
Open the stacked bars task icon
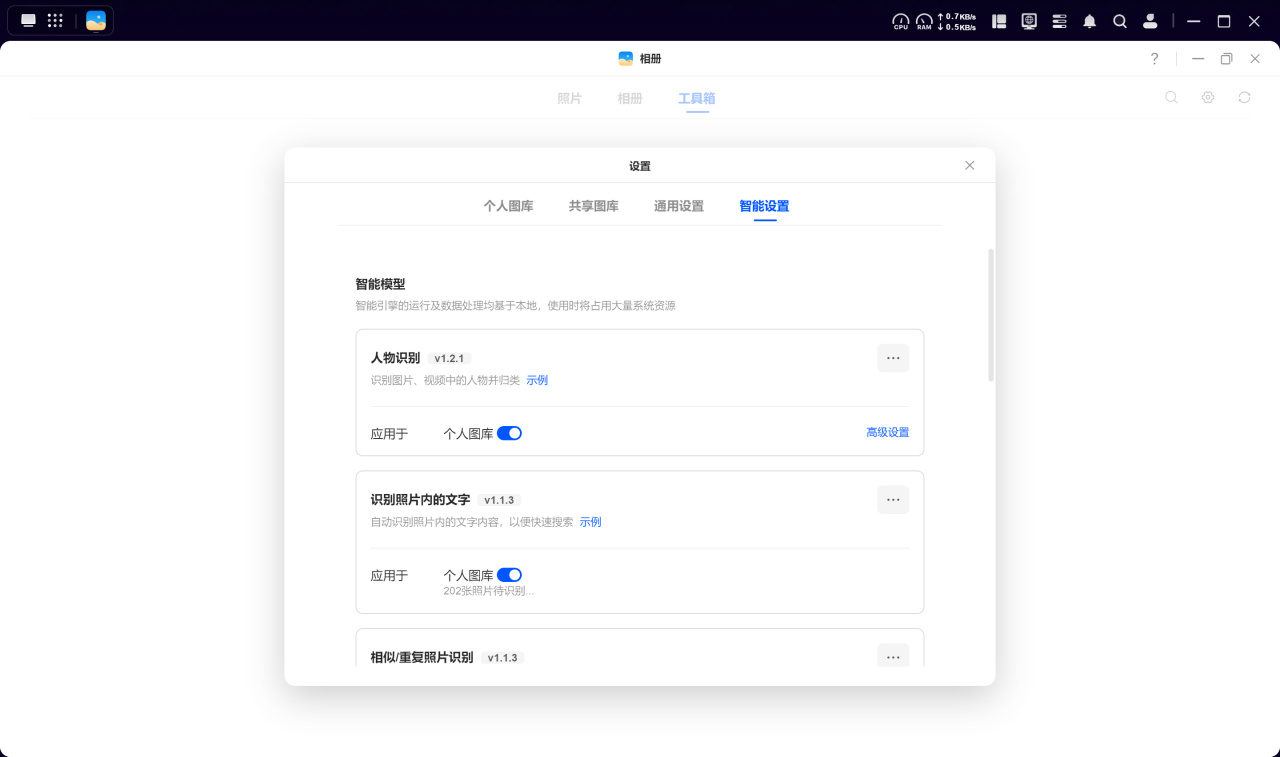[x=1060, y=21]
